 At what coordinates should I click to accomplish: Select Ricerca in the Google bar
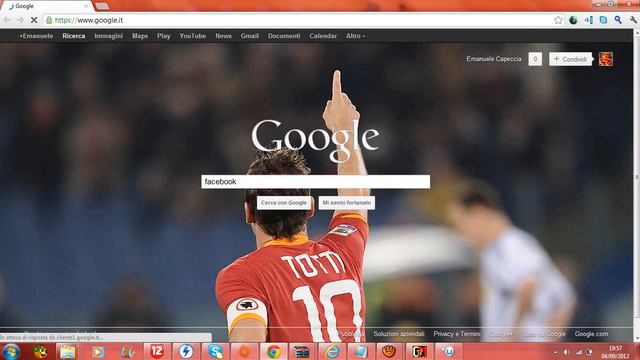[74, 36]
